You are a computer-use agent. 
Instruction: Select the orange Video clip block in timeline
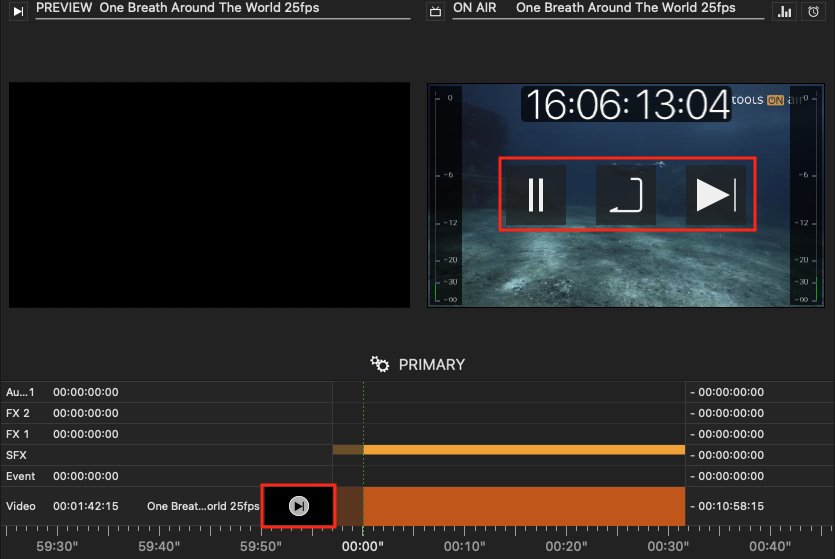(524, 506)
